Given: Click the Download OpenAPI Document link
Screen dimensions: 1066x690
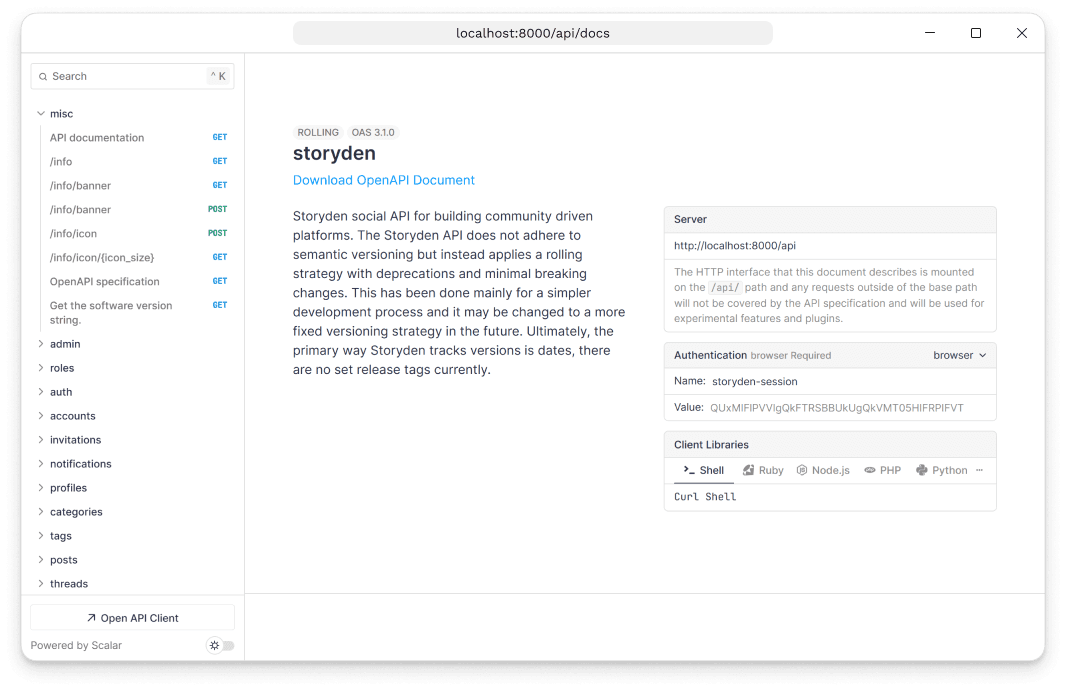Looking at the screenshot, I should coord(383,179).
